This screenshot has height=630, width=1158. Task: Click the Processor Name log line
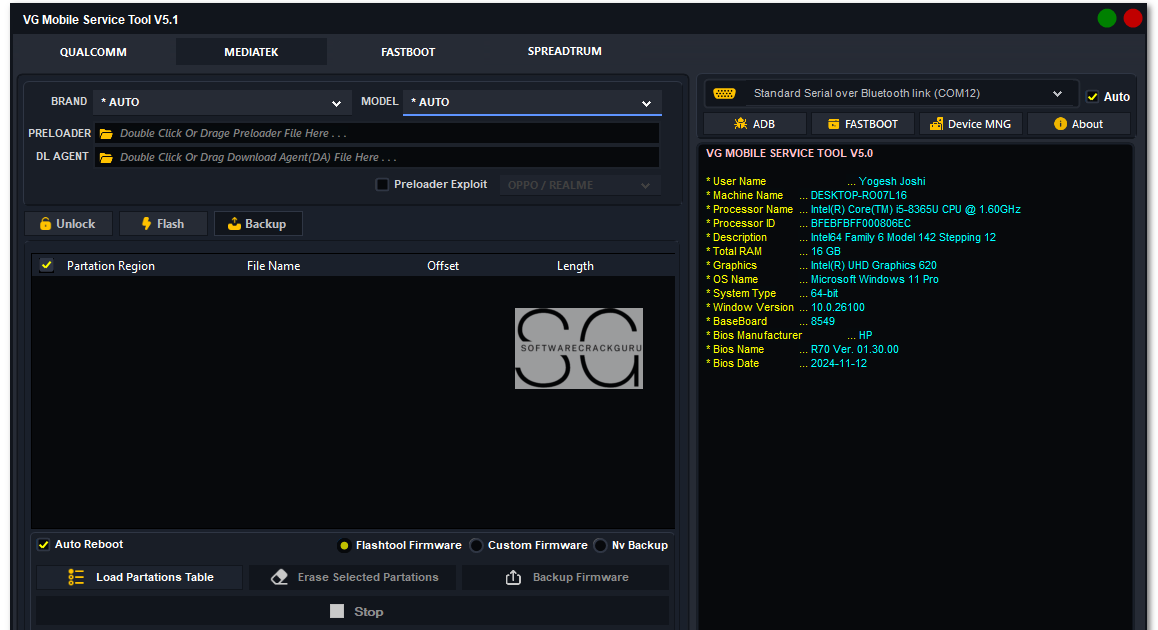pos(863,209)
